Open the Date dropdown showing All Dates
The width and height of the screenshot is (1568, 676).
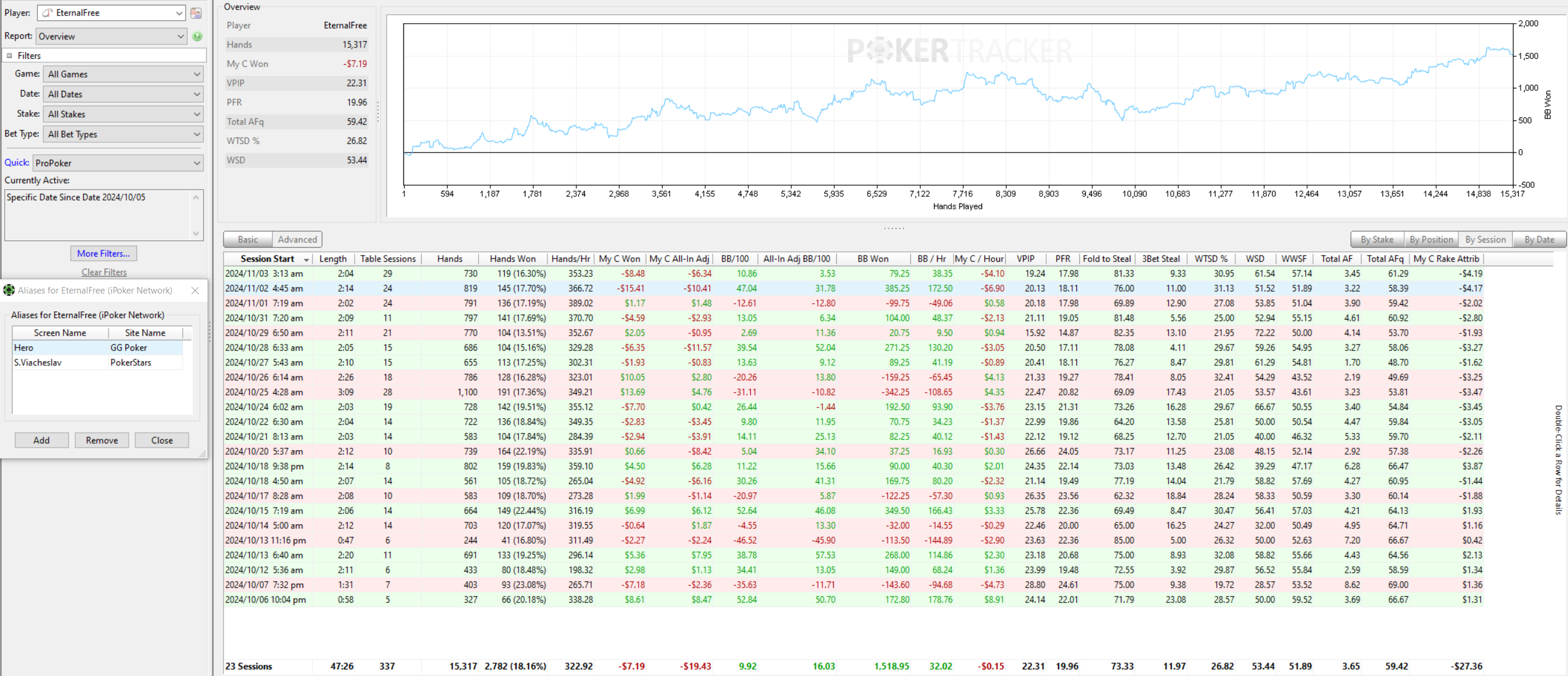pyautogui.click(x=123, y=94)
